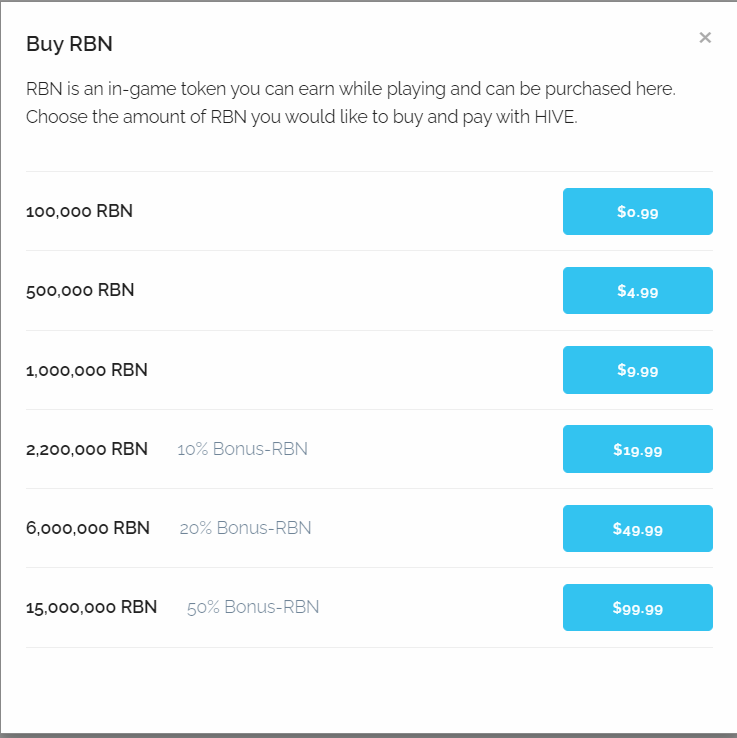
Task: Close the Buy RBN dialog
Action: tap(705, 37)
